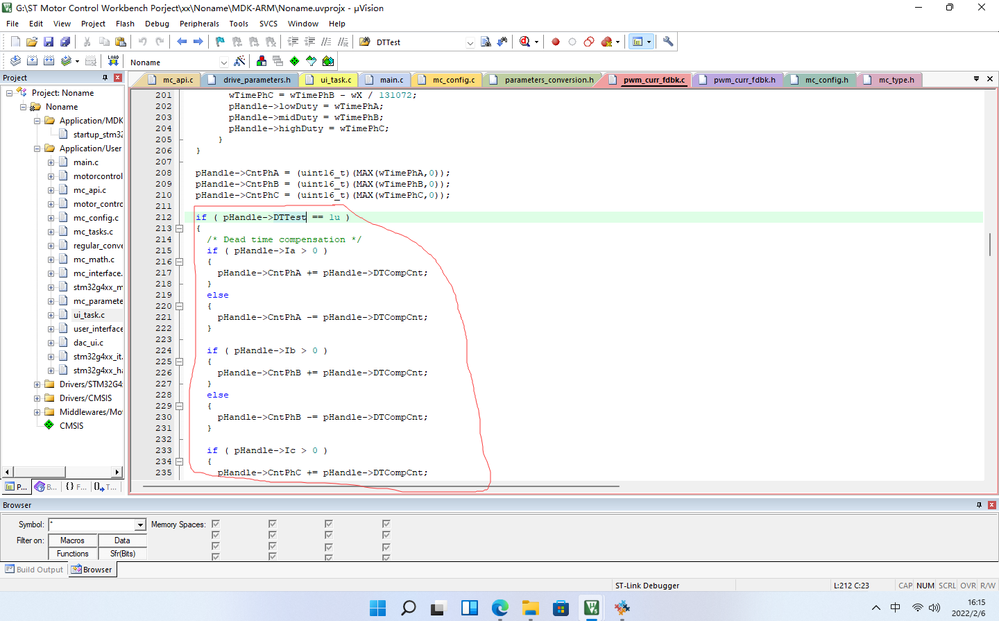Open the Flash menu
This screenshot has height=621, width=999.
coord(125,24)
